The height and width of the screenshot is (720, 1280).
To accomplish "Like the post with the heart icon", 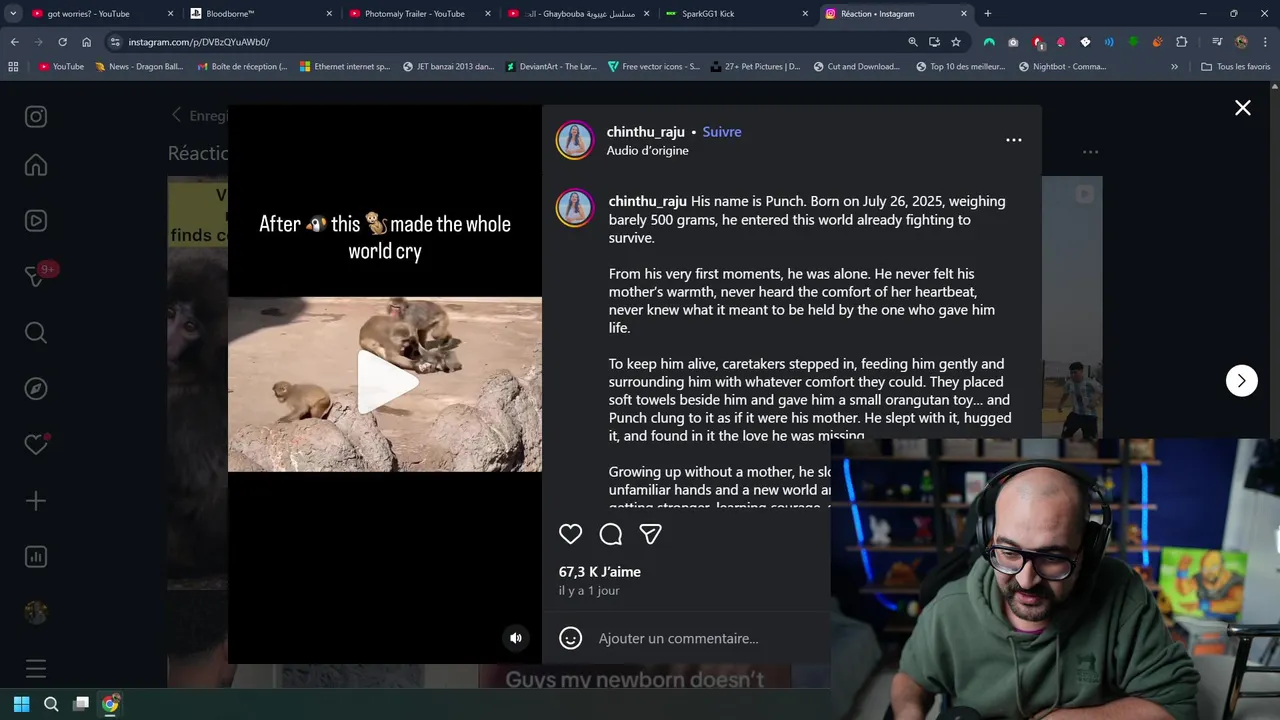I will click(570, 534).
